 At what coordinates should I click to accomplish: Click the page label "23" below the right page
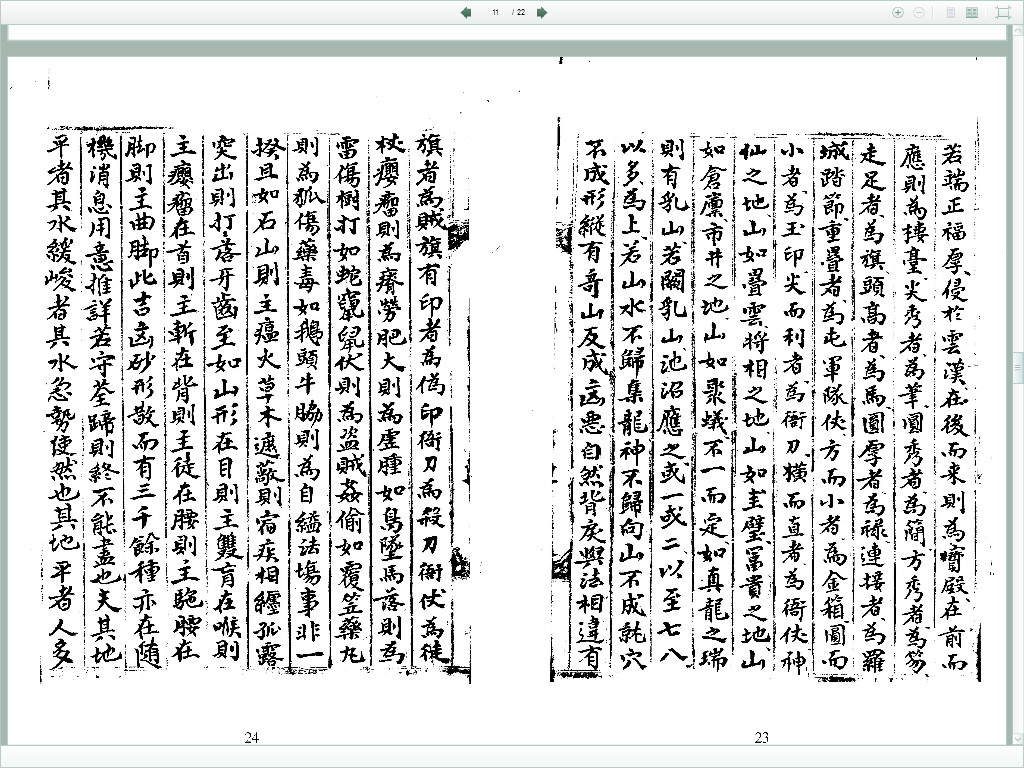(x=762, y=738)
